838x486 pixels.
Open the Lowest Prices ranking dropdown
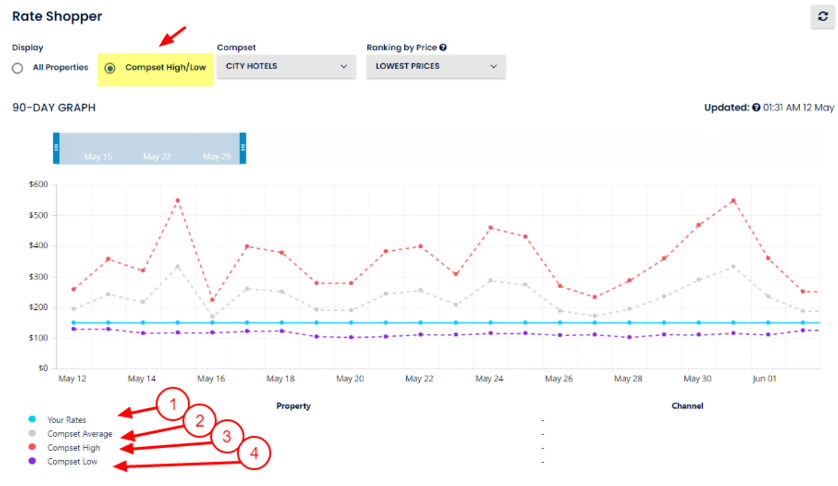436,67
